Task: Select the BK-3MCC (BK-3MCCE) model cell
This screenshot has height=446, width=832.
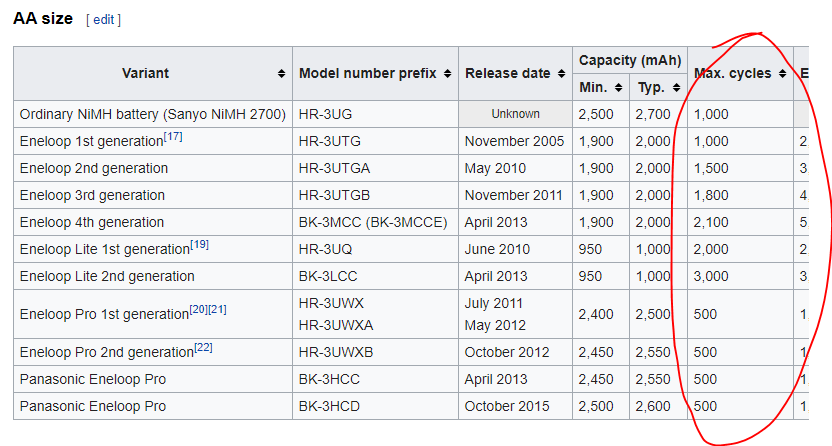Action: click(375, 222)
